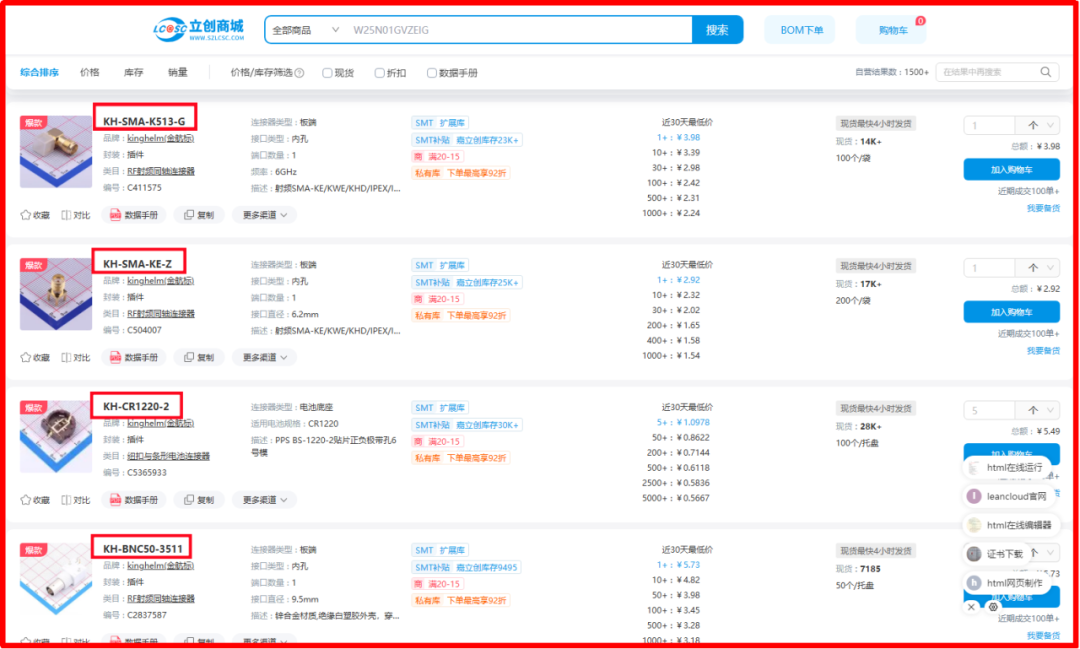This screenshot has width=1080, height=649.
Task: Add KH-CR1220-2 to comparison via 对比
Action: click(76, 499)
